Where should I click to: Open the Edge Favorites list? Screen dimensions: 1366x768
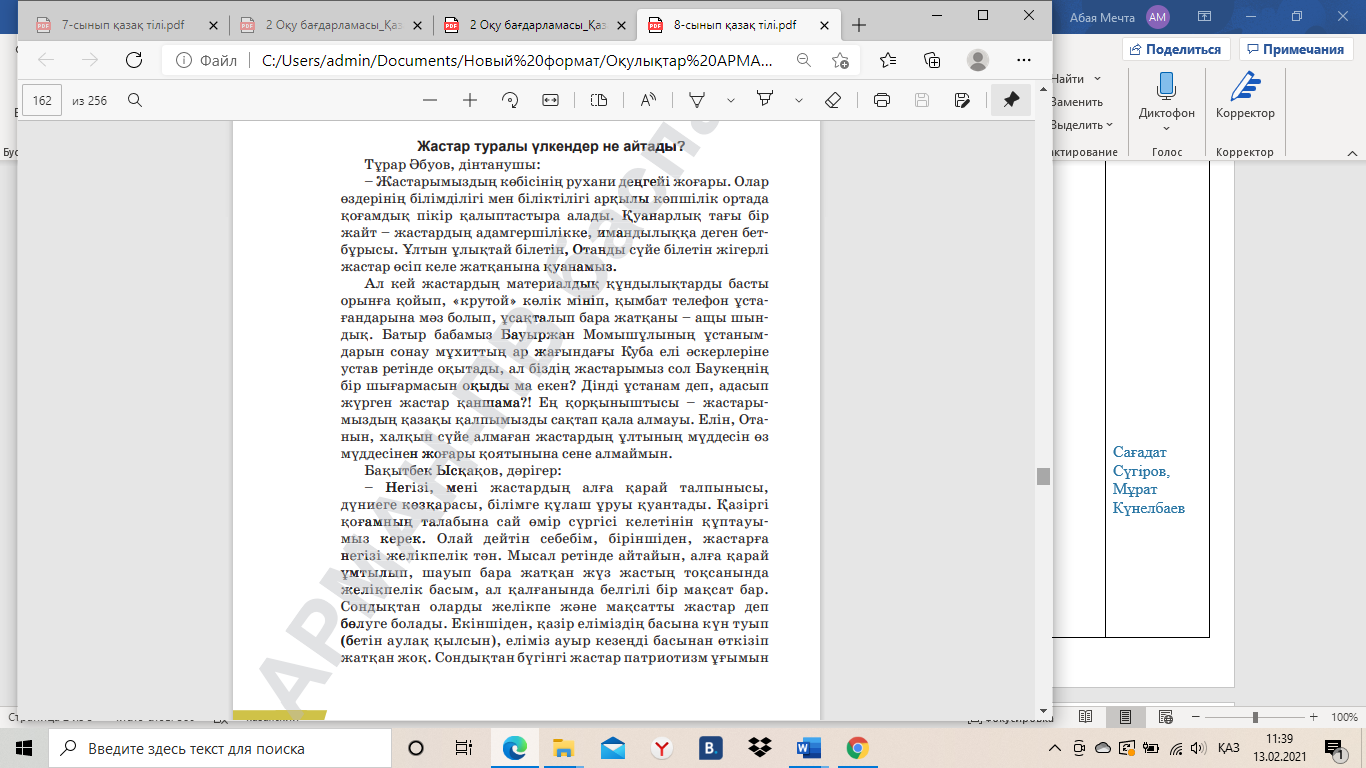pyautogui.click(x=887, y=60)
